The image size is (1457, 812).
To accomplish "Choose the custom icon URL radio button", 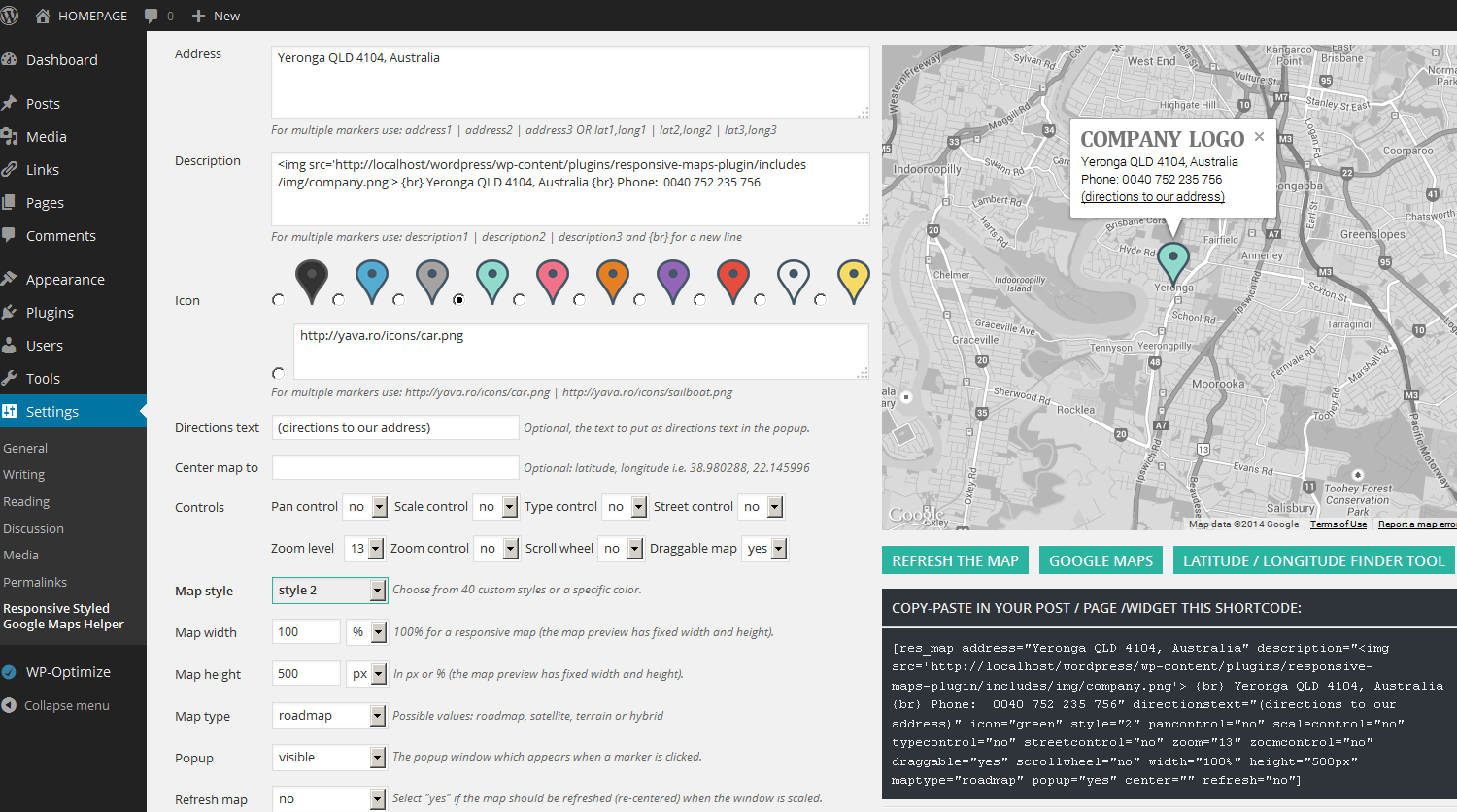I will [x=279, y=374].
